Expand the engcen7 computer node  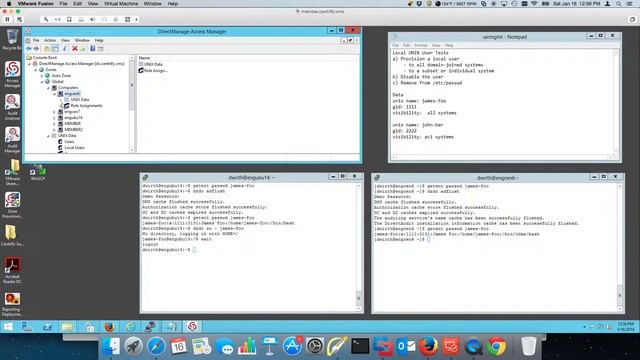pos(54,112)
